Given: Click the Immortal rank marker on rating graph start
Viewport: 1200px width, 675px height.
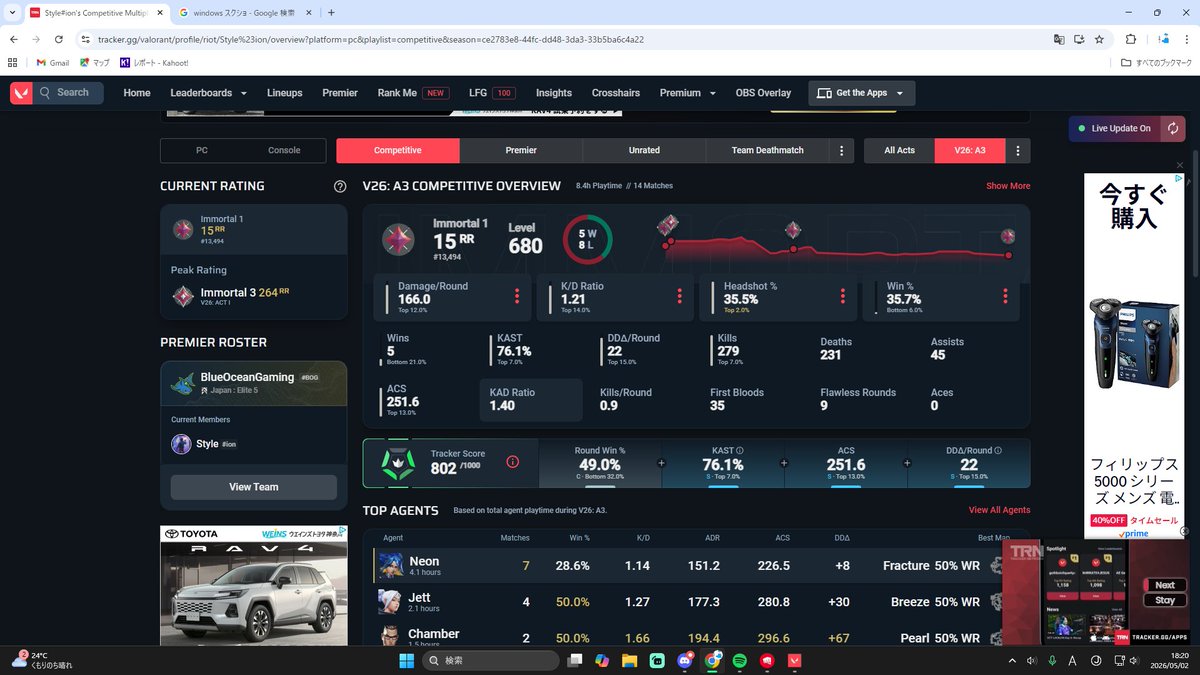Looking at the screenshot, I should coord(668,227).
